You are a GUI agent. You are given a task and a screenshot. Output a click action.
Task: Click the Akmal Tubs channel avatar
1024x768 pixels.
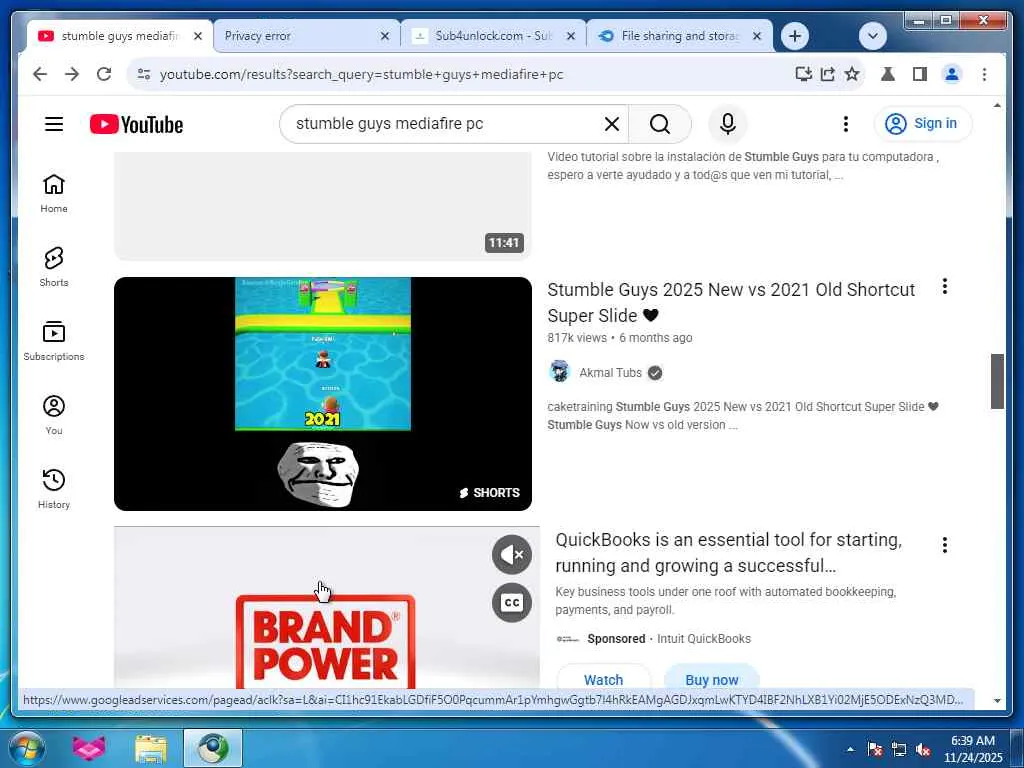pos(560,372)
